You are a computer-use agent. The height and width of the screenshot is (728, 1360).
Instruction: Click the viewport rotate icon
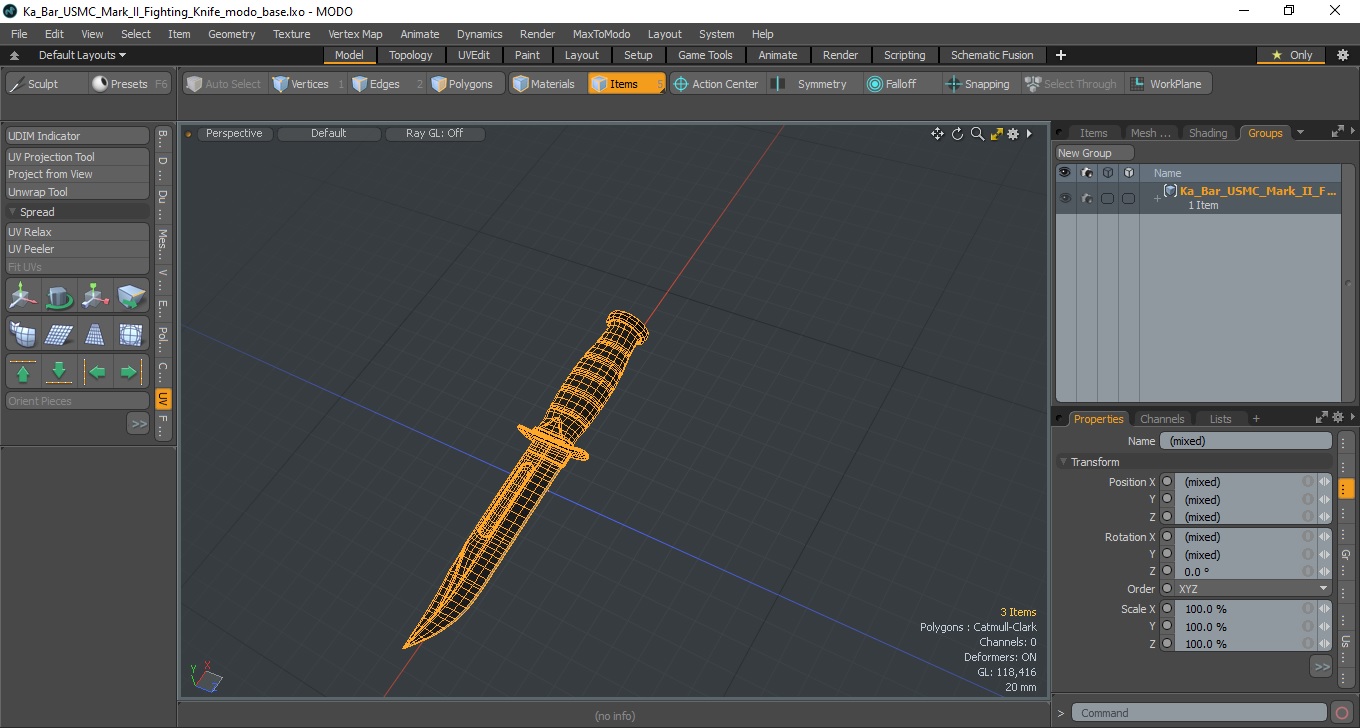point(957,134)
